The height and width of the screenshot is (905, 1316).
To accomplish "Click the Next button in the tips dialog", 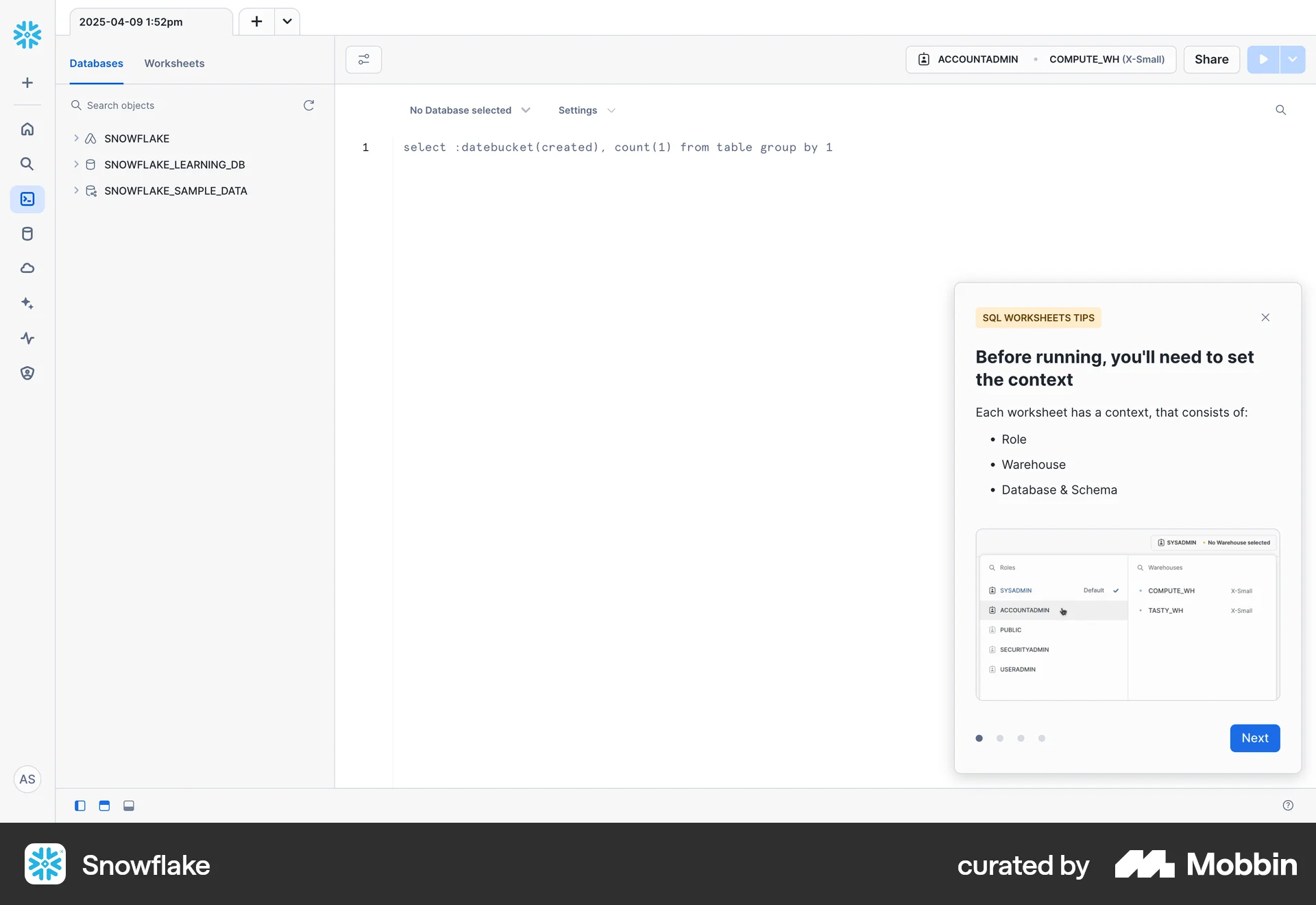I will [x=1254, y=738].
